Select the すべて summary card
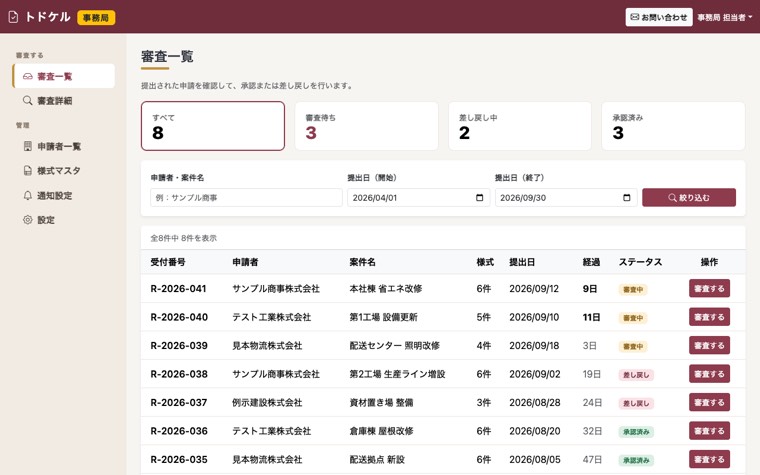Viewport: 760px width, 475px height. 213,126
